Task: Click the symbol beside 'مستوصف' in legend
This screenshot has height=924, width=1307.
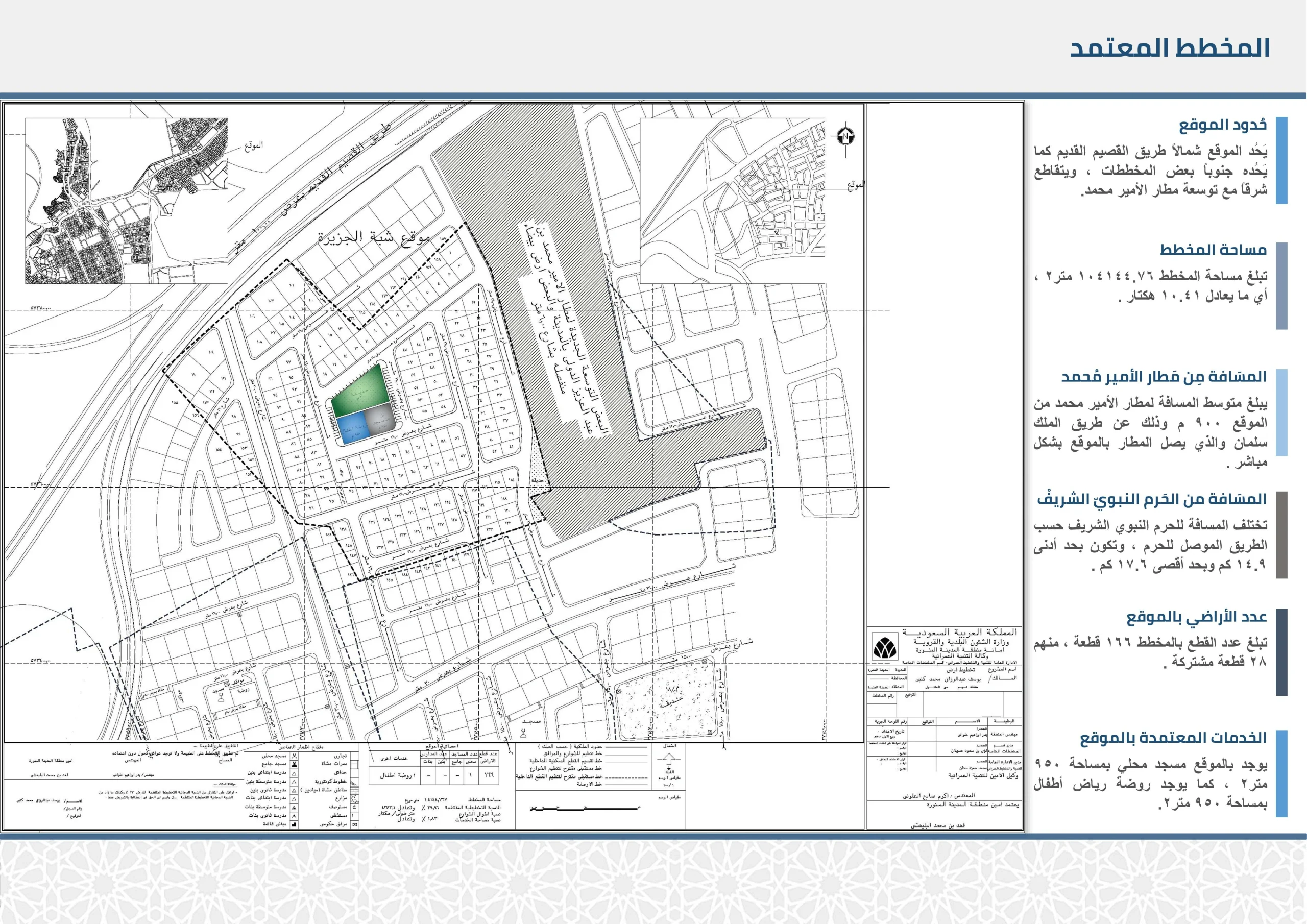Action: 355,807
